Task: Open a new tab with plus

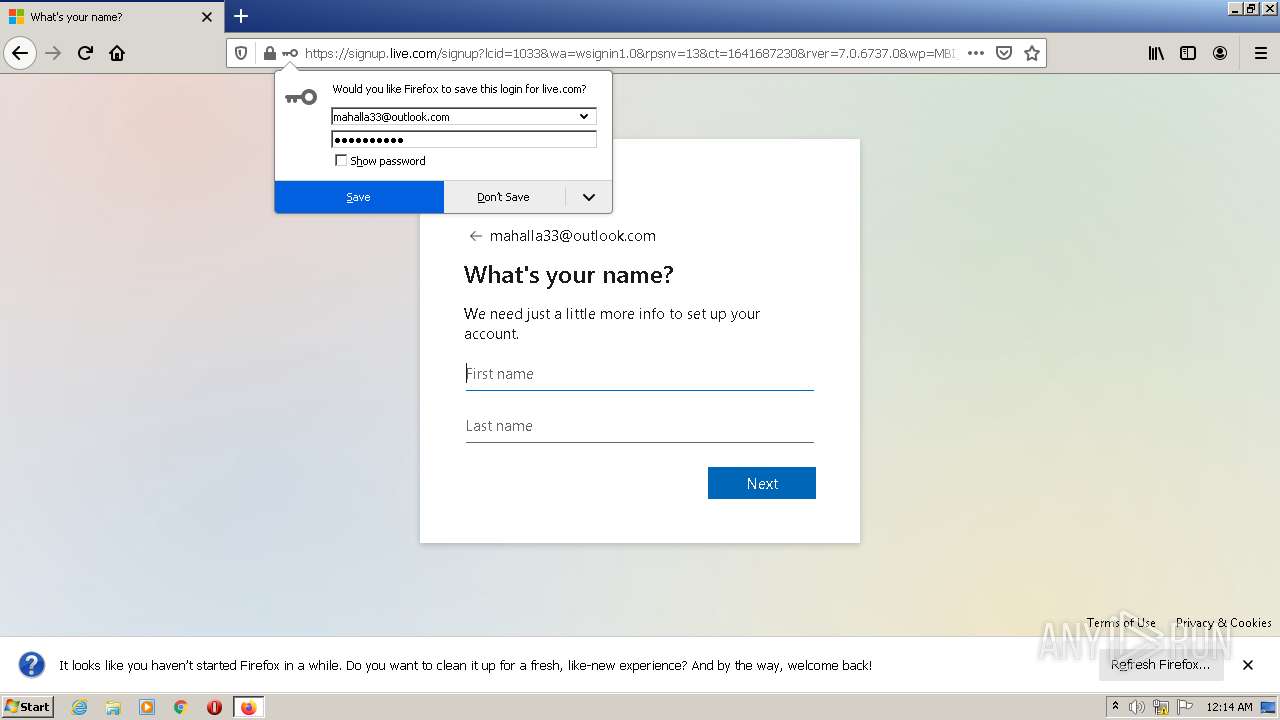Action: click(x=241, y=16)
